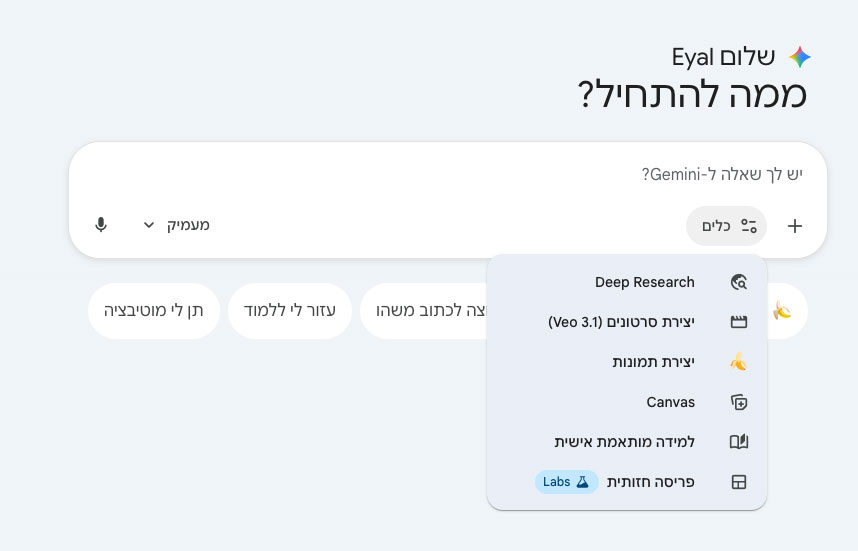Click the Veo video clapperboard icon
Screen dimensions: 858x551
(x=739, y=322)
